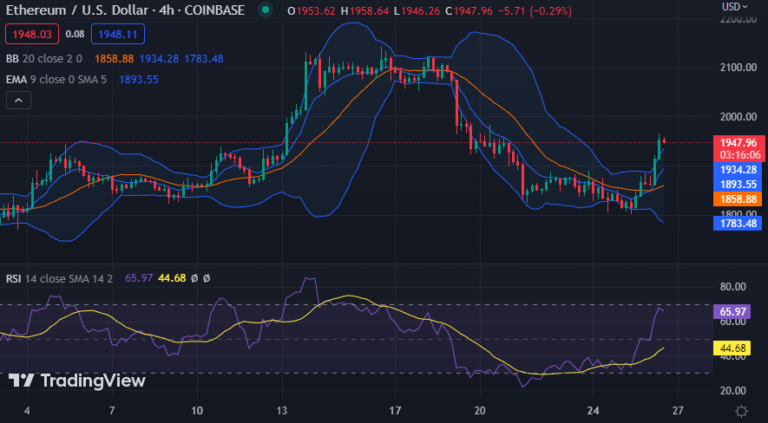Click the BB basis value 1858.88 in legend
Screen dimensions: 768x423
[114, 59]
